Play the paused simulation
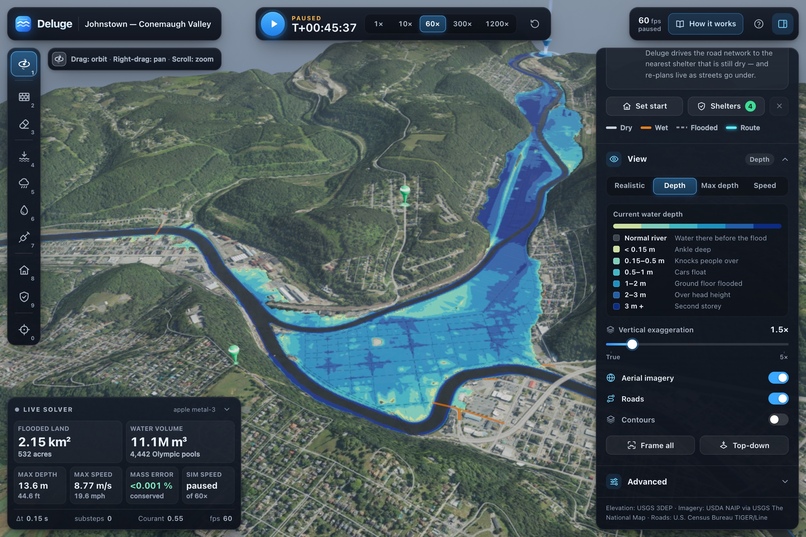This screenshot has width=806, height=537. point(273,24)
